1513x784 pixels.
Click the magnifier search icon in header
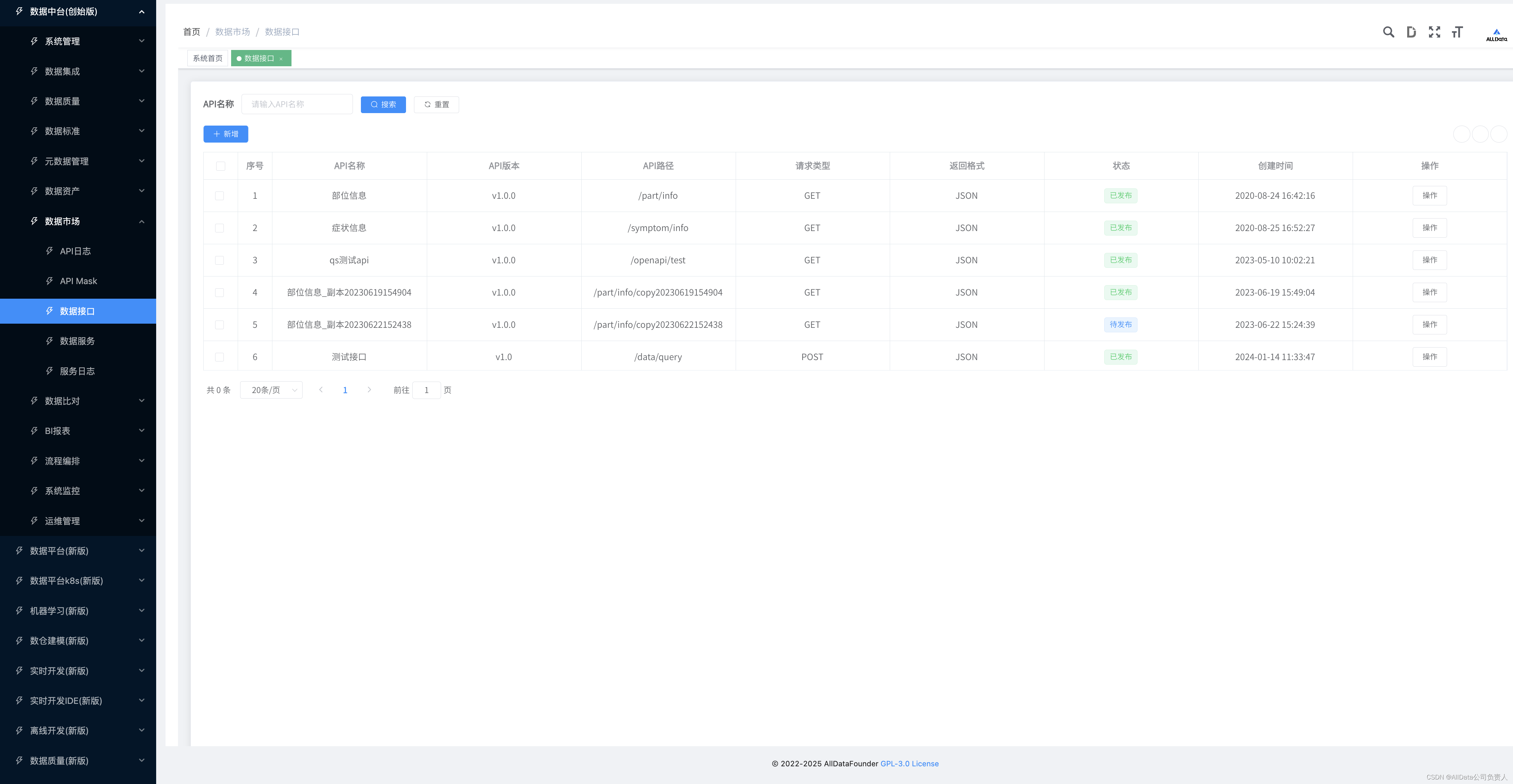1388,32
